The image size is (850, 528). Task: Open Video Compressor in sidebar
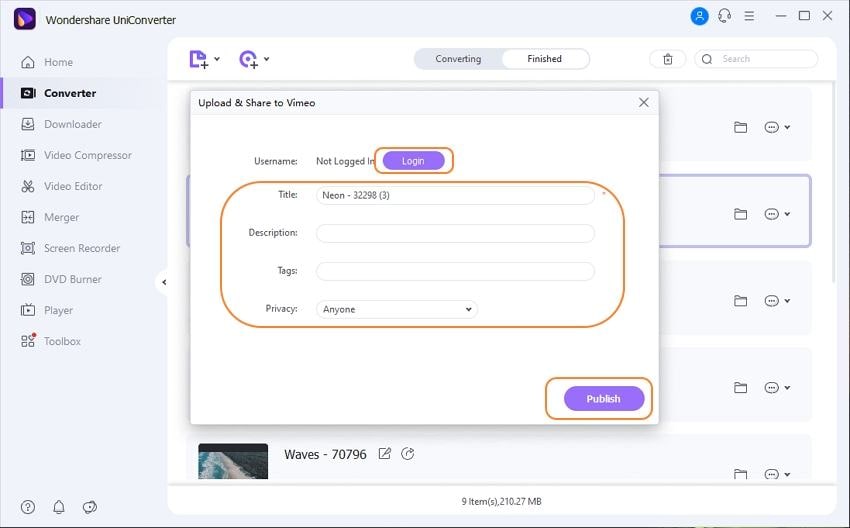pyautogui.click(x=88, y=155)
